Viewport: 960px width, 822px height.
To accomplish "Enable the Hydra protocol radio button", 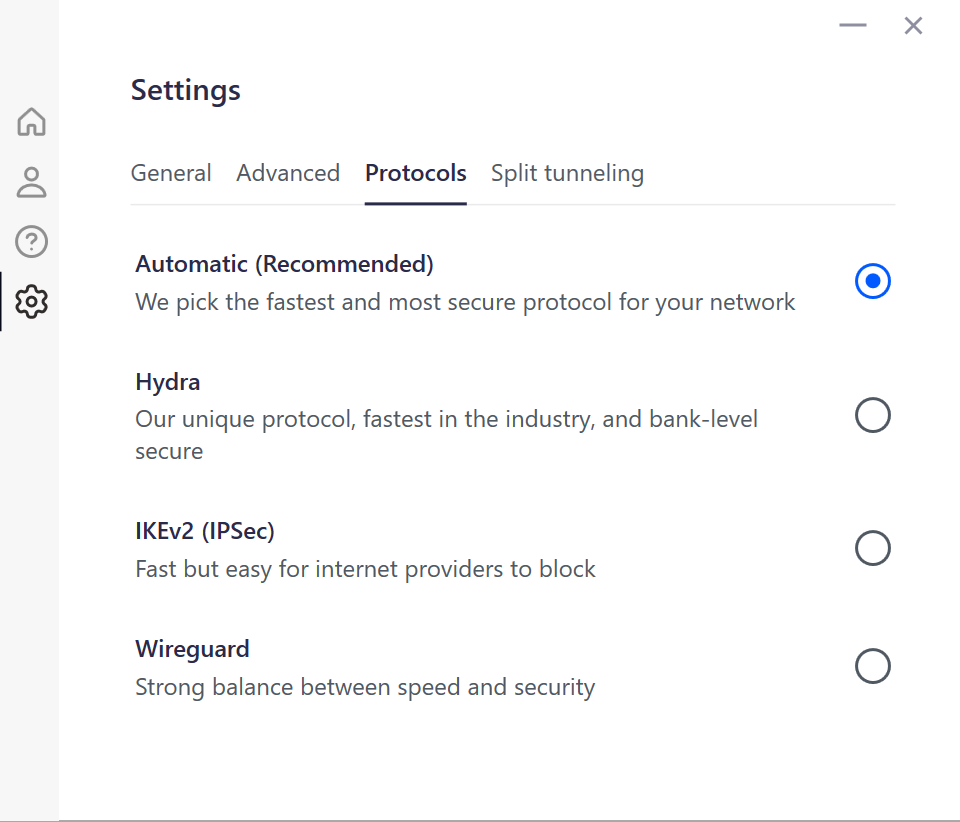I will [873, 415].
